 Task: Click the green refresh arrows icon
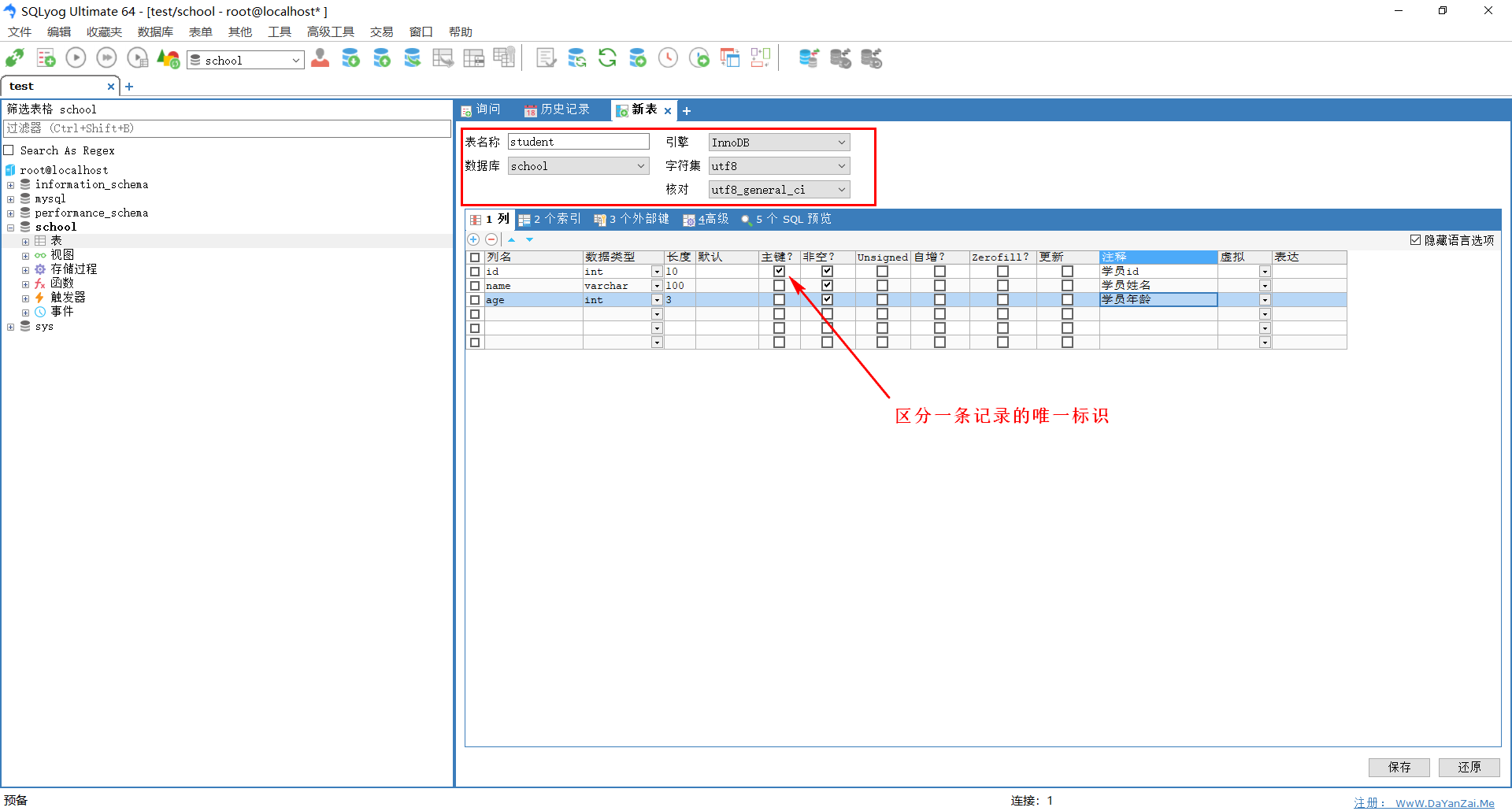click(607, 58)
